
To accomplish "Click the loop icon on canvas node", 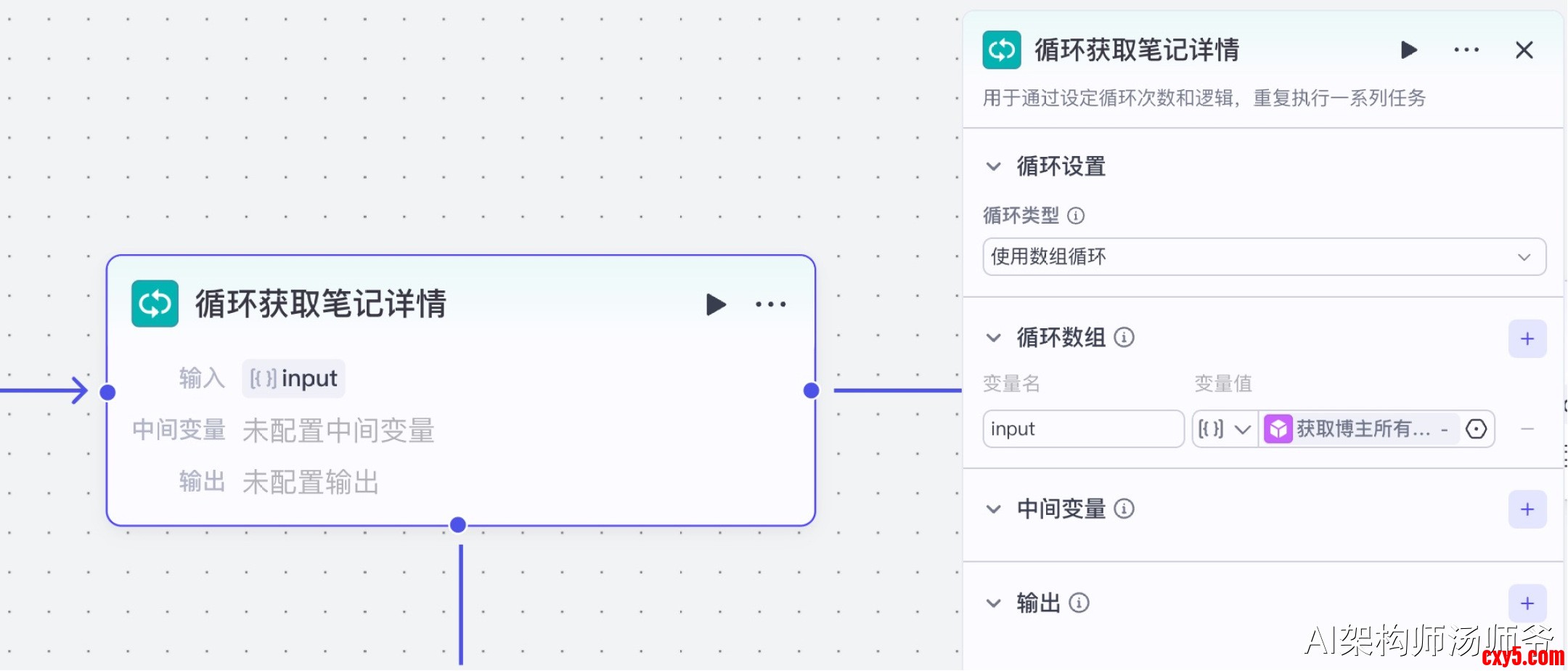I will click(x=155, y=304).
